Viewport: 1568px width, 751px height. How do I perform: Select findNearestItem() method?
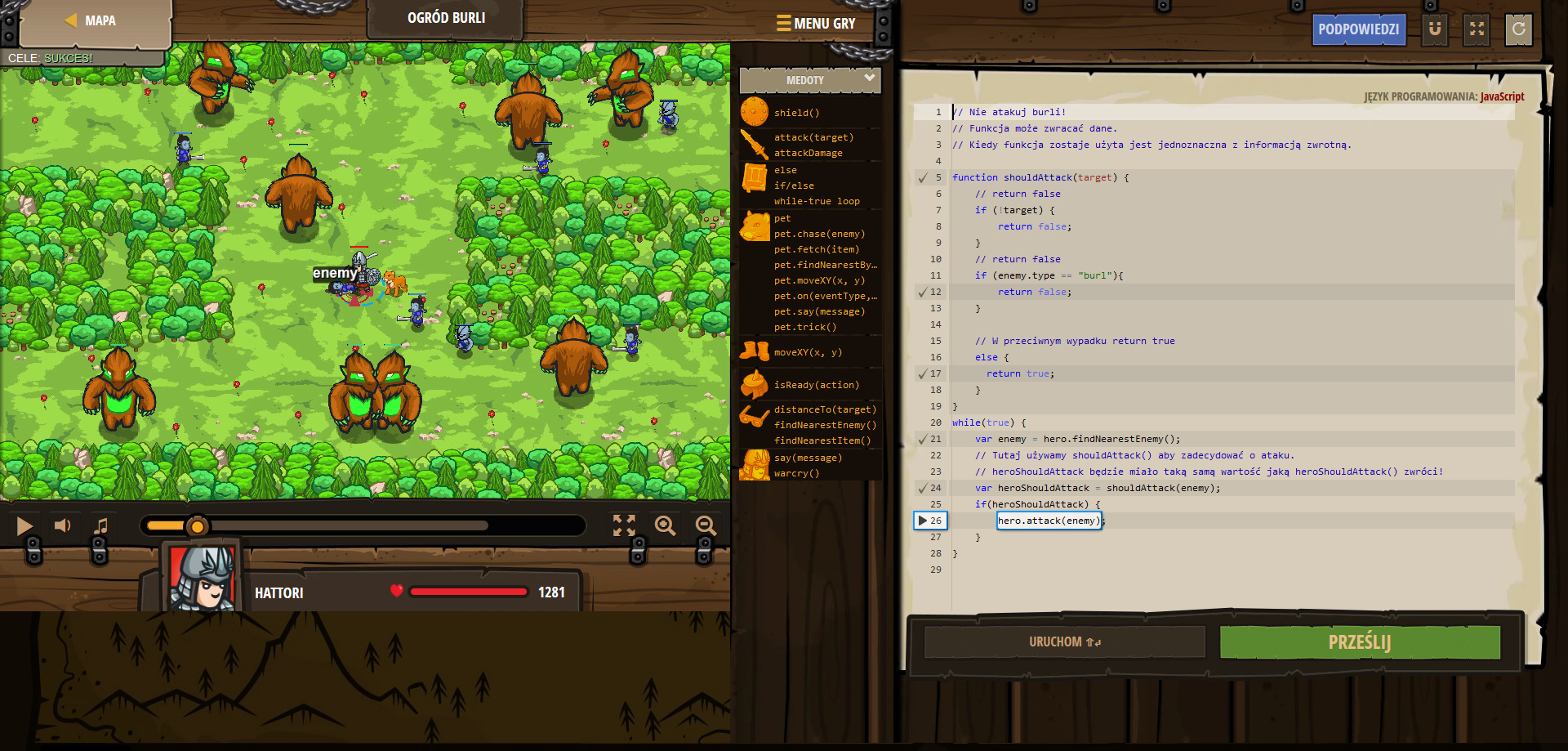[822, 440]
